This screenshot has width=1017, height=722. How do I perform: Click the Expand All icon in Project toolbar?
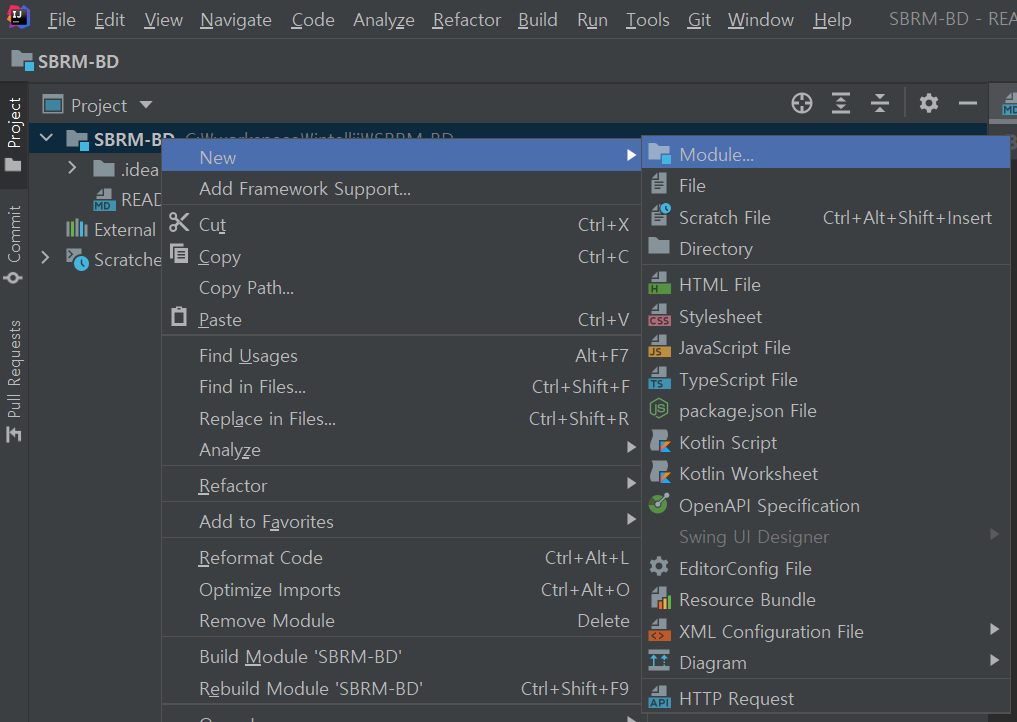841,103
